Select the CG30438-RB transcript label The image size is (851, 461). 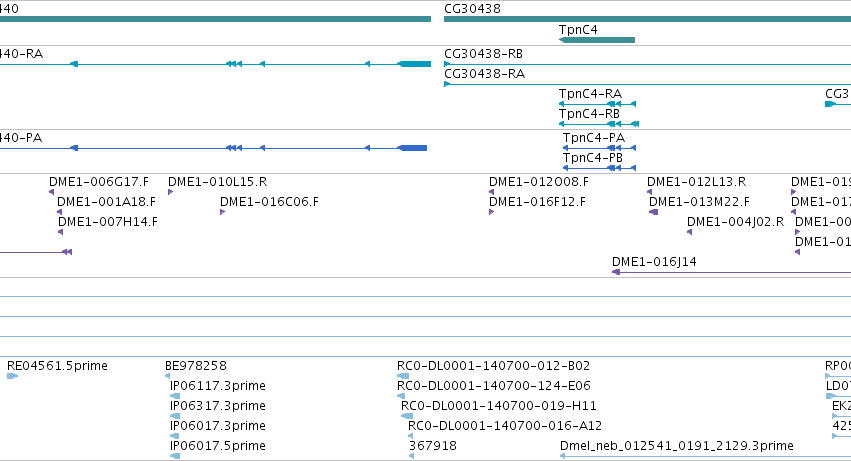(483, 54)
